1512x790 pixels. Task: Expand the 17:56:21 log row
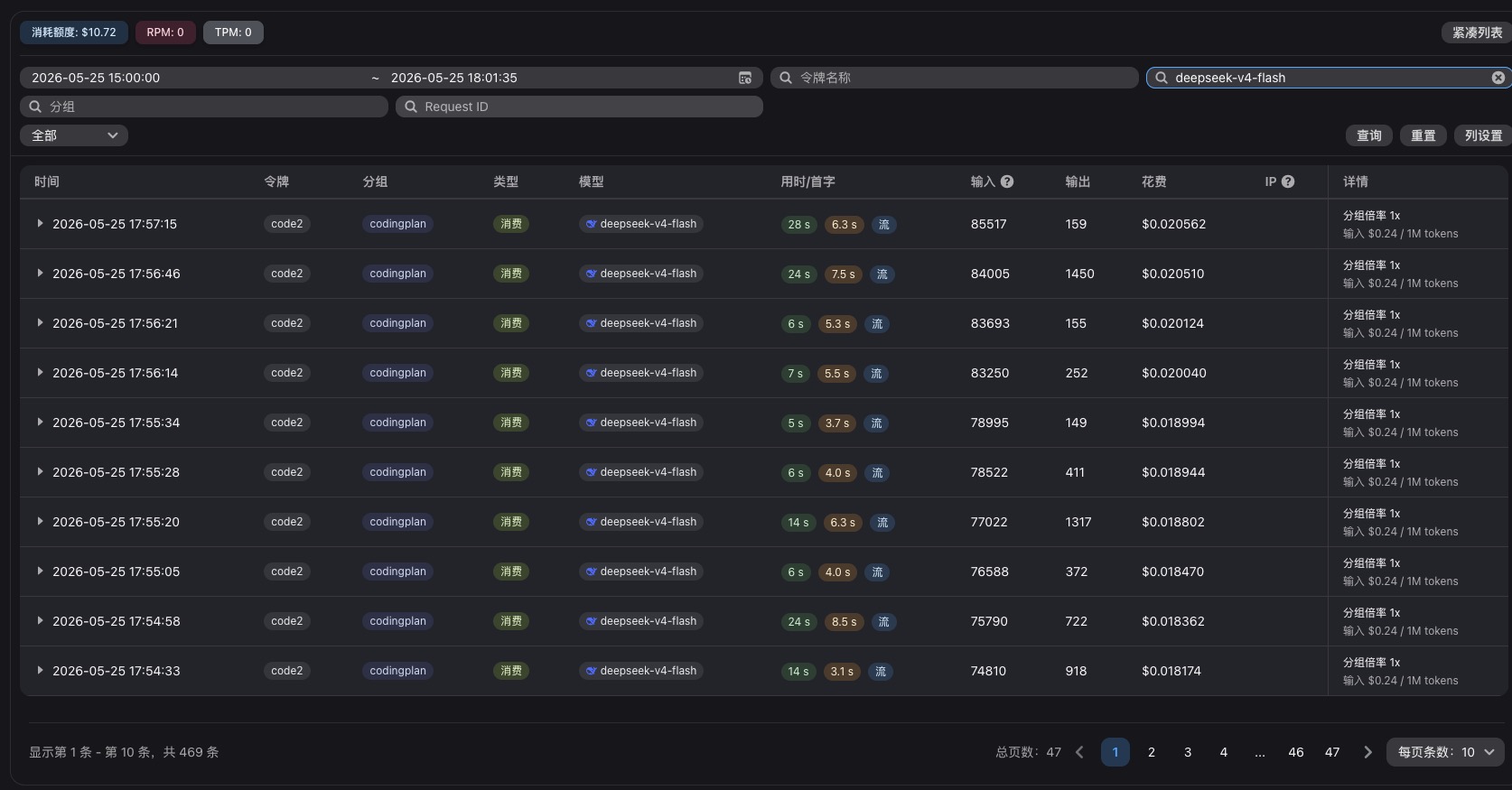40,322
